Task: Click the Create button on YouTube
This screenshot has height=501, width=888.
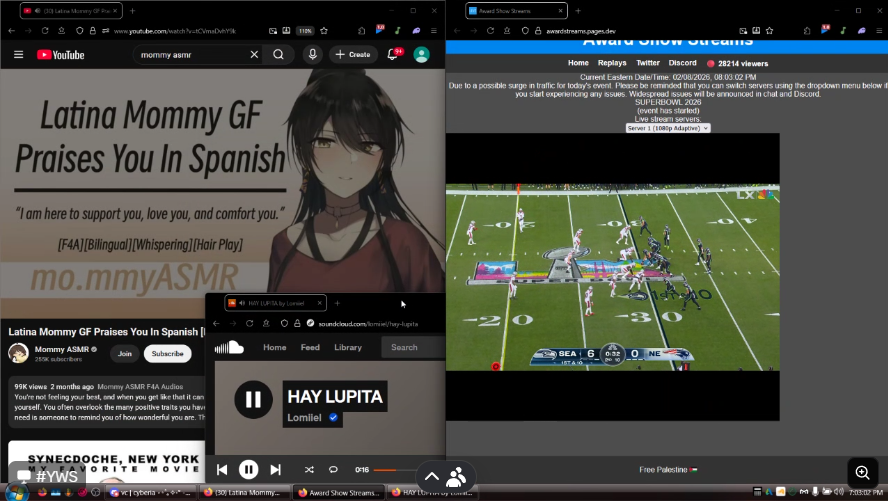Action: coord(353,54)
